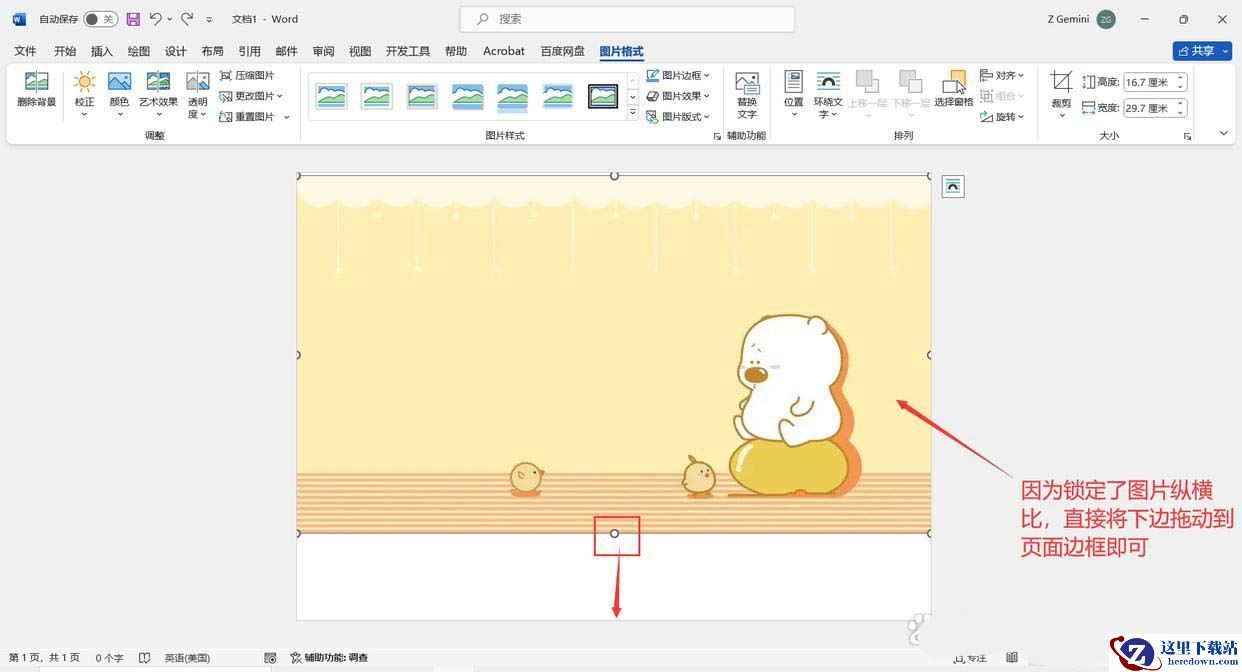The height and width of the screenshot is (672, 1242).
Task: Open the 透明度 transparency tool
Action: pos(198,94)
